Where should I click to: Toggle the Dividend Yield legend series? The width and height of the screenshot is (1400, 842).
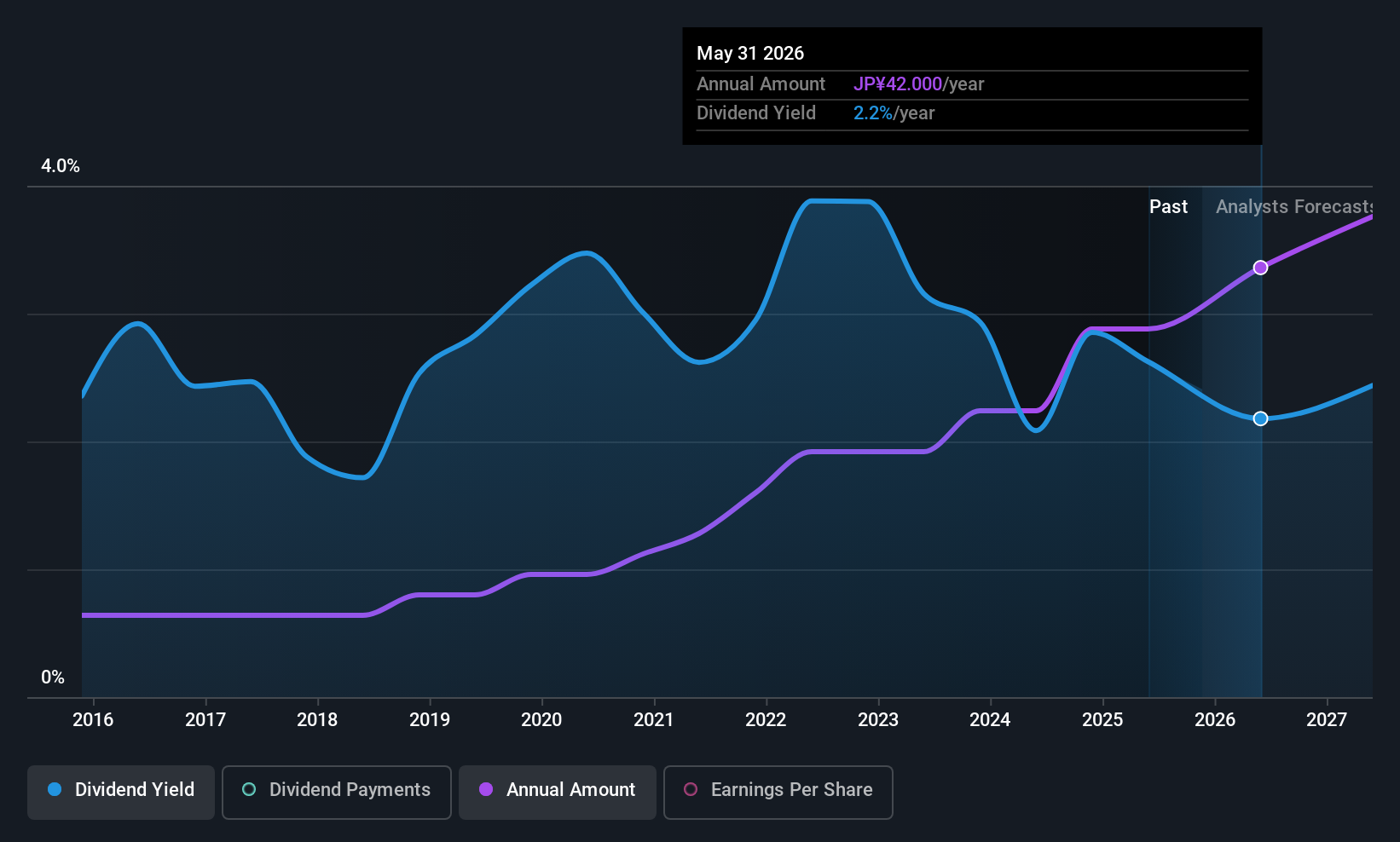(121, 790)
